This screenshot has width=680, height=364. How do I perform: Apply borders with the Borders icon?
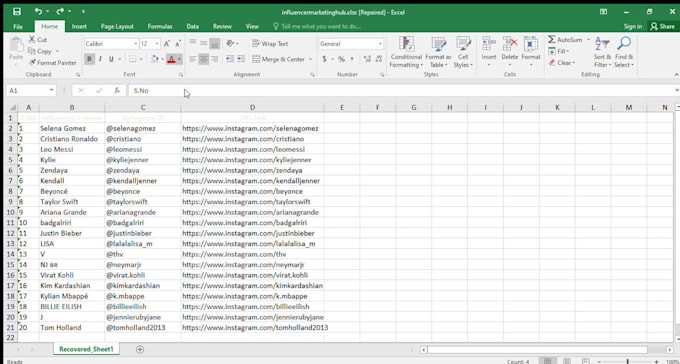point(133,59)
